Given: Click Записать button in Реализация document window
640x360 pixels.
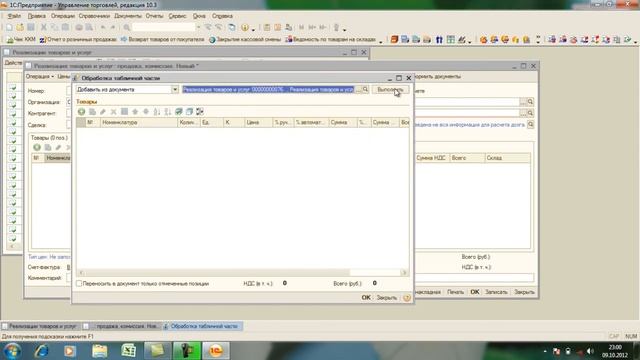Looking at the screenshot, I should (x=496, y=292).
